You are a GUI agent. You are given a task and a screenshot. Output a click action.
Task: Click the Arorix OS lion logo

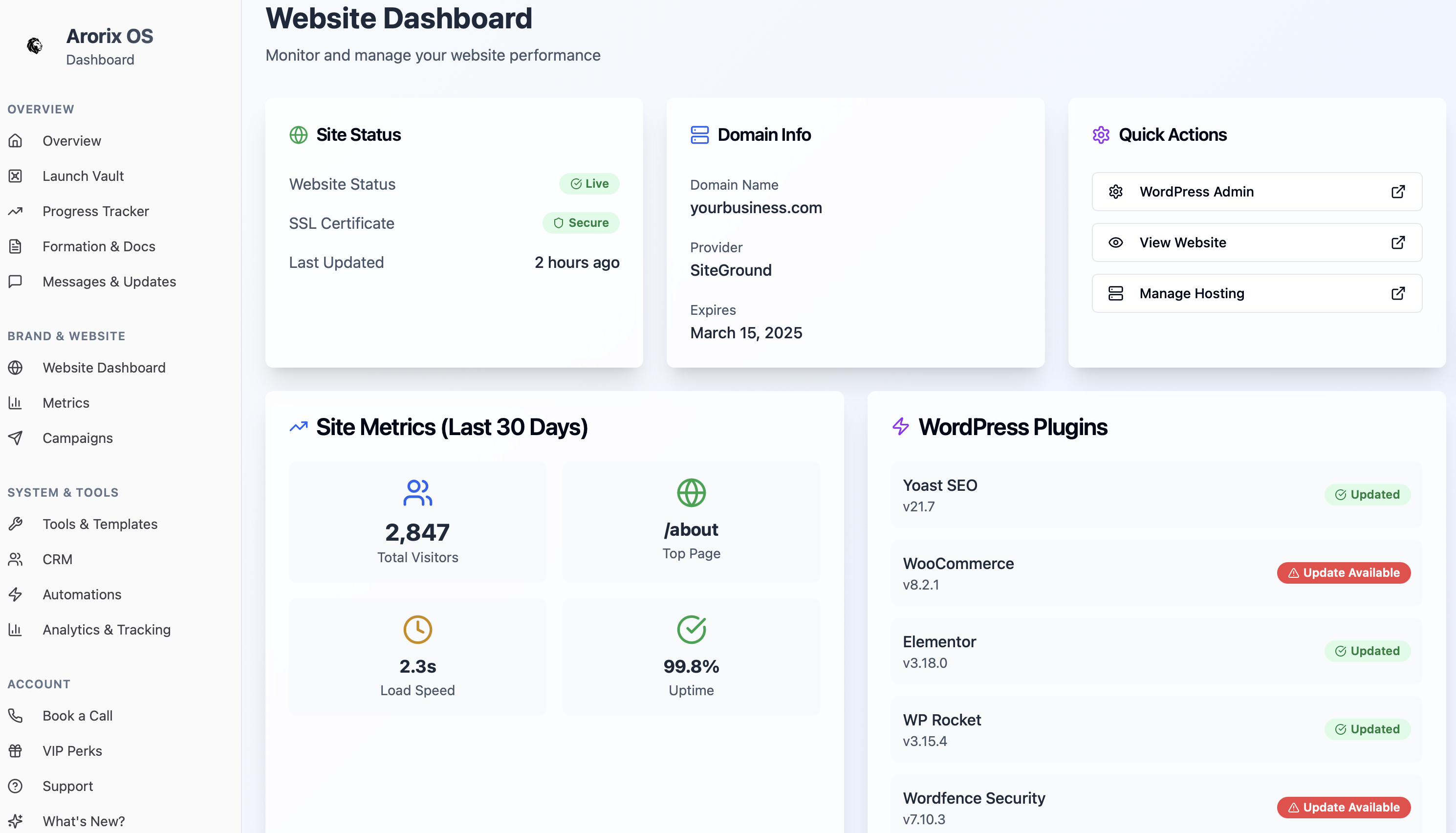tap(34, 46)
